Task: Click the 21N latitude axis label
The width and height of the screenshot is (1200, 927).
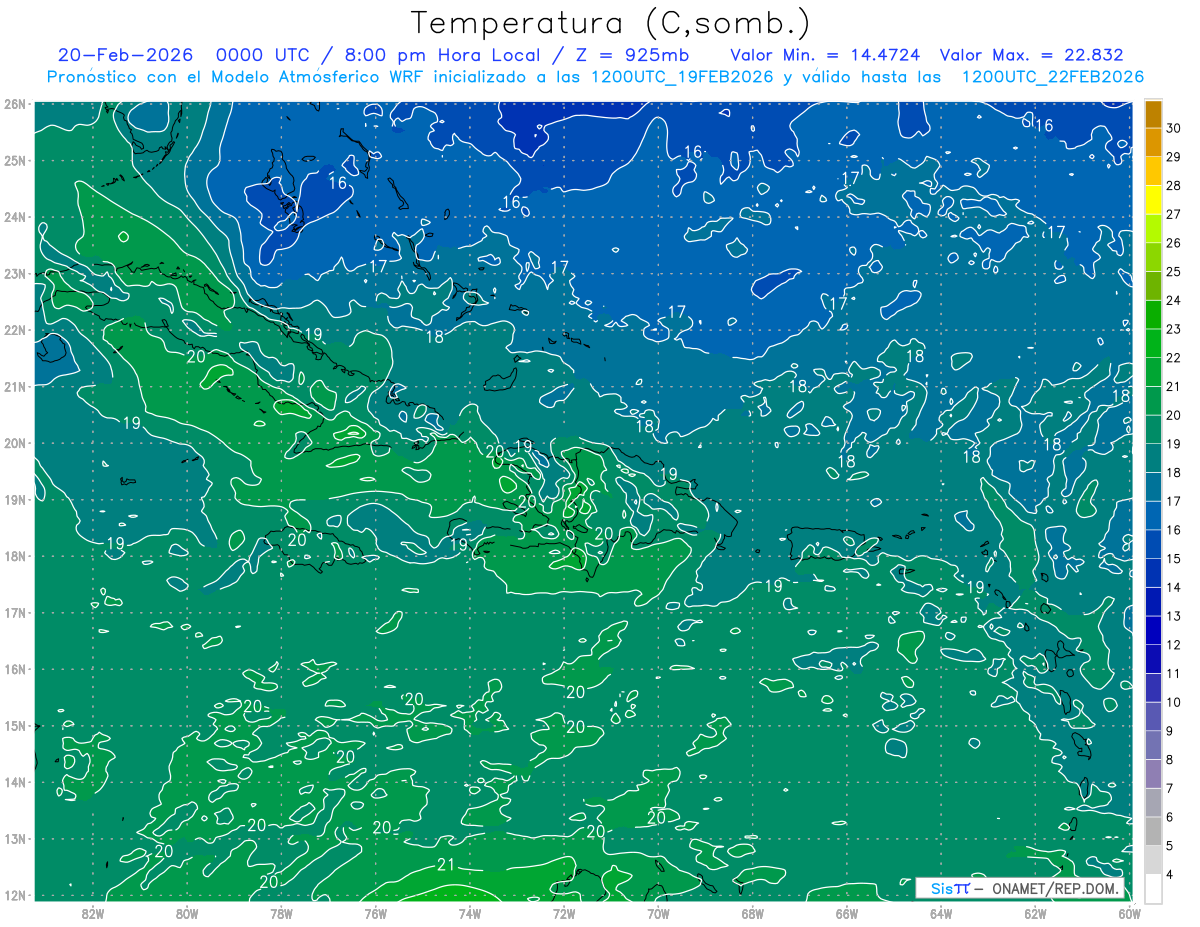Action: pyautogui.click(x=15, y=386)
